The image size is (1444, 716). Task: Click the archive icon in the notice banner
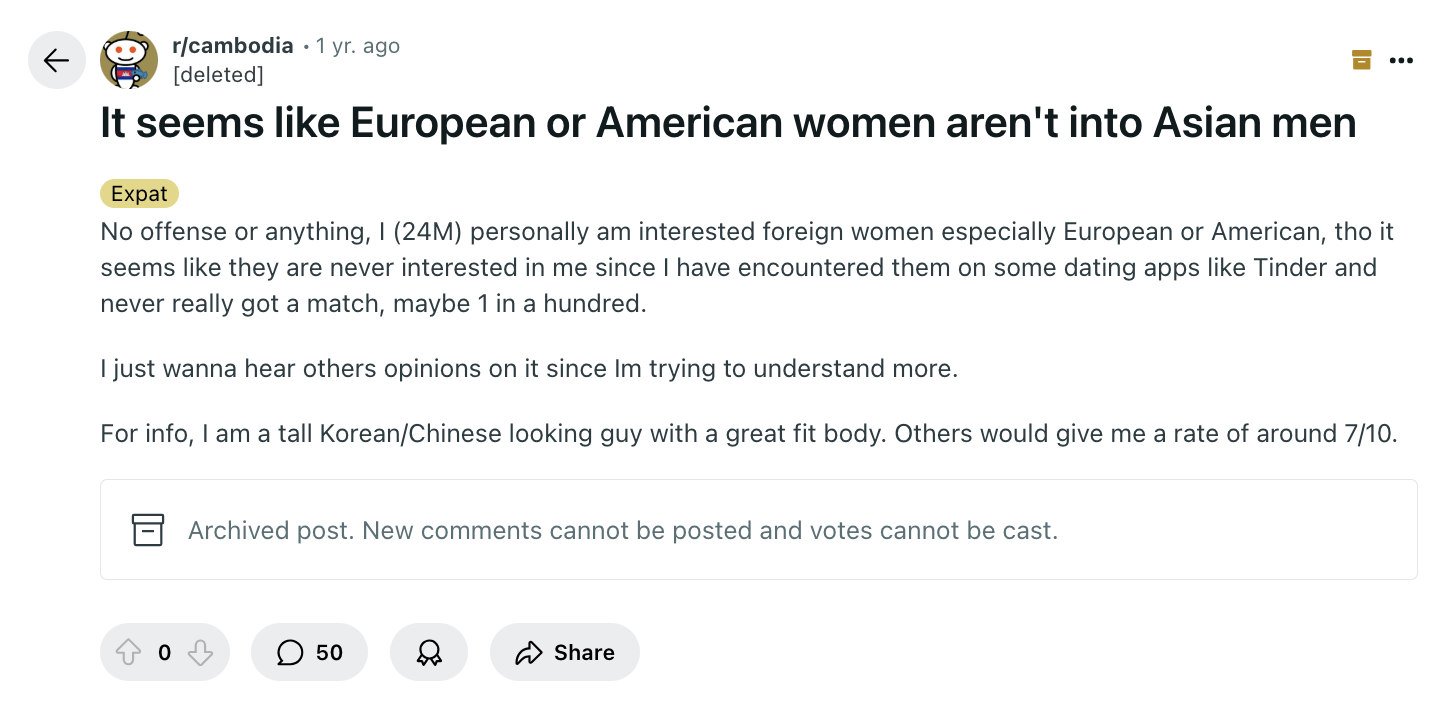[x=148, y=530]
